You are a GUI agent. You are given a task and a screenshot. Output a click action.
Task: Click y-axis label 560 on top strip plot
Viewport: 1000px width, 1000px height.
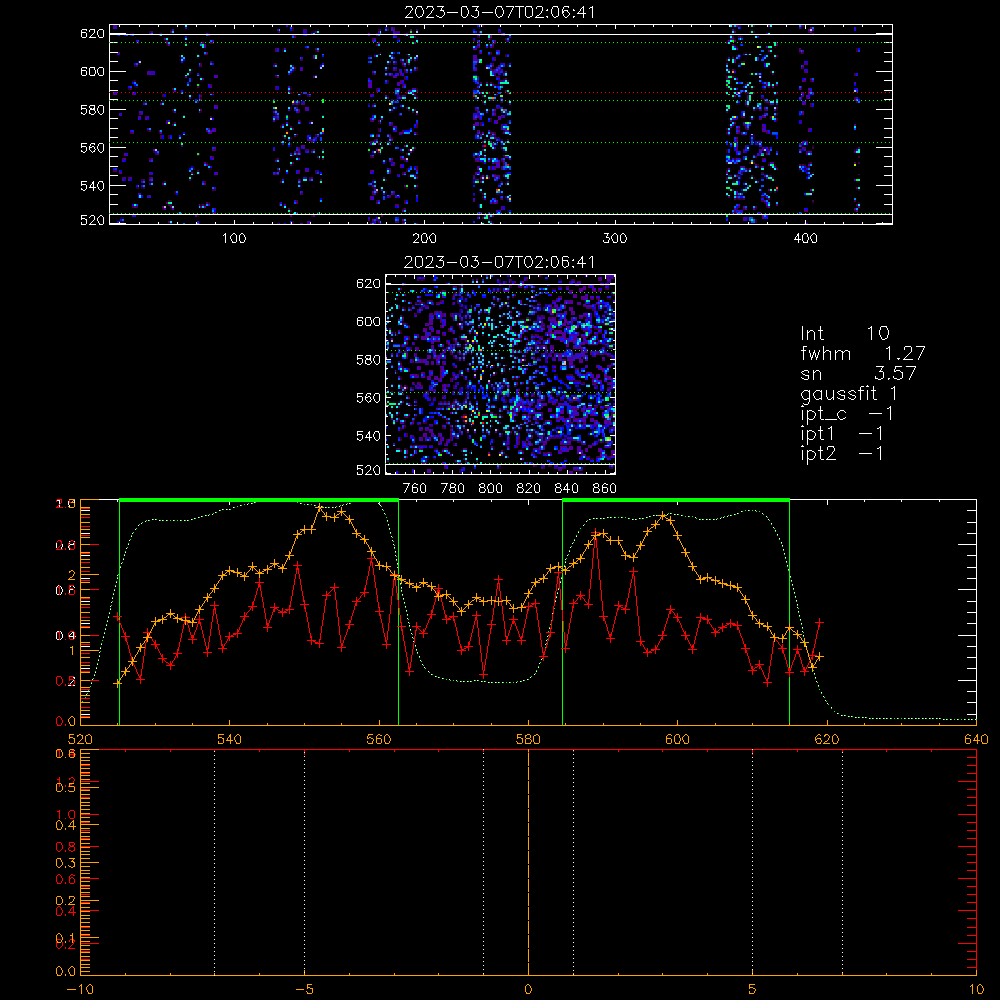(x=92, y=147)
